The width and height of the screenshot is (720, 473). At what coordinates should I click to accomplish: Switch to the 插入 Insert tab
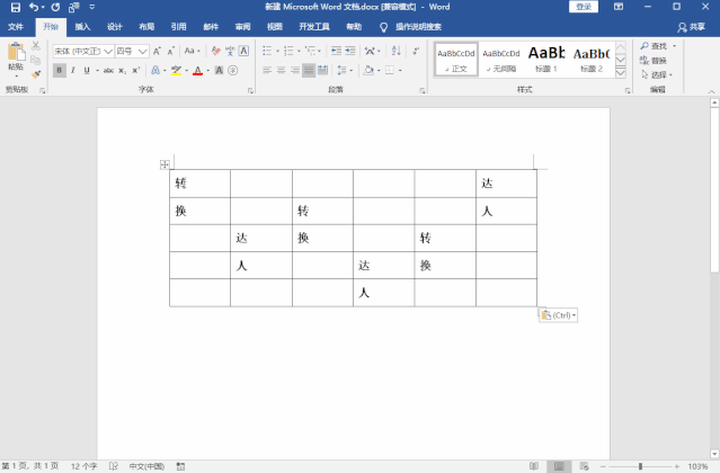pyautogui.click(x=83, y=27)
